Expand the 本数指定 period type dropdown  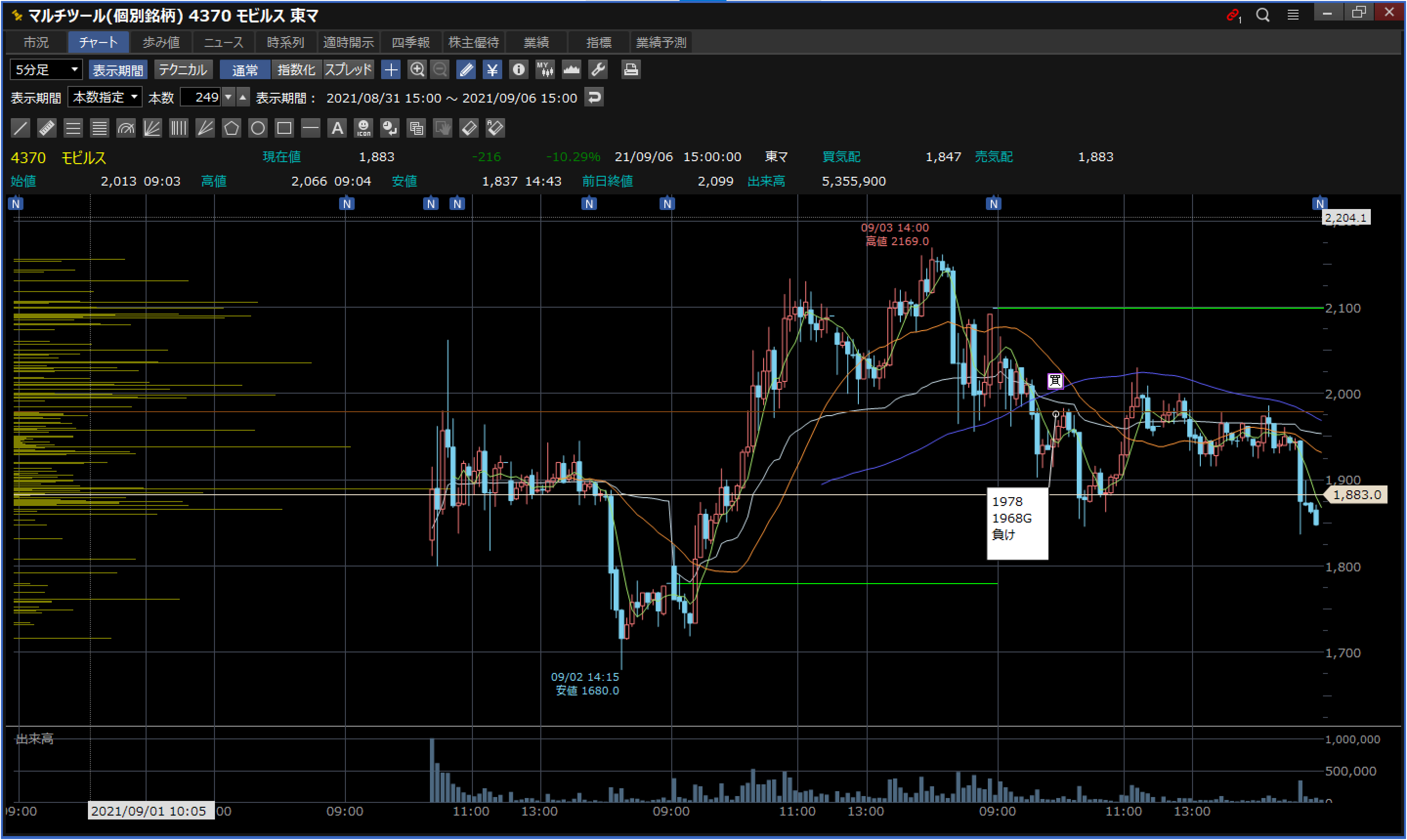click(105, 97)
